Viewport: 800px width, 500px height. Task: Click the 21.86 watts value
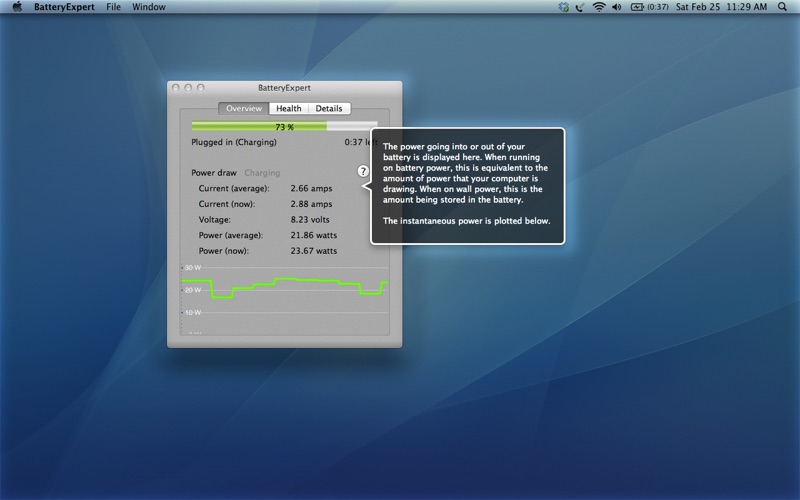314,235
